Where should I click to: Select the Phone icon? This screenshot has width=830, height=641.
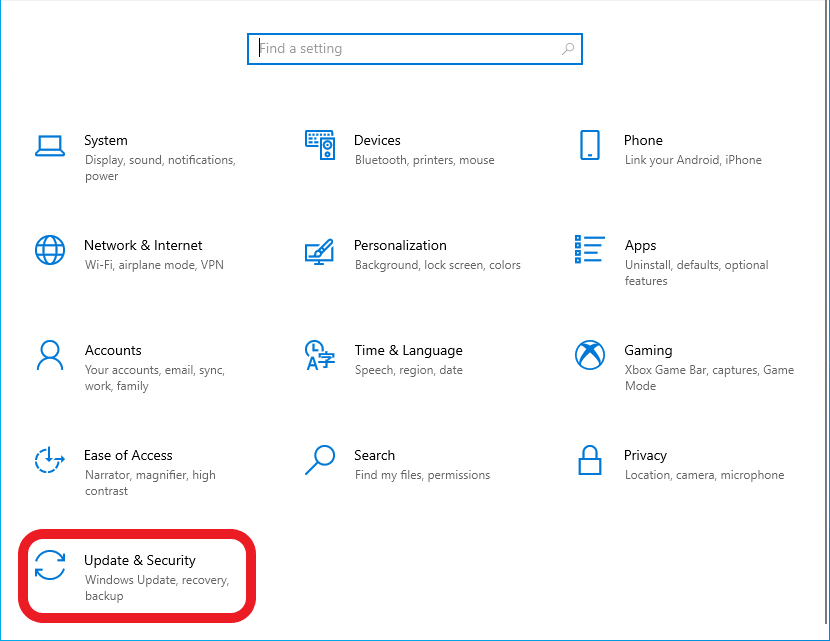coord(590,145)
